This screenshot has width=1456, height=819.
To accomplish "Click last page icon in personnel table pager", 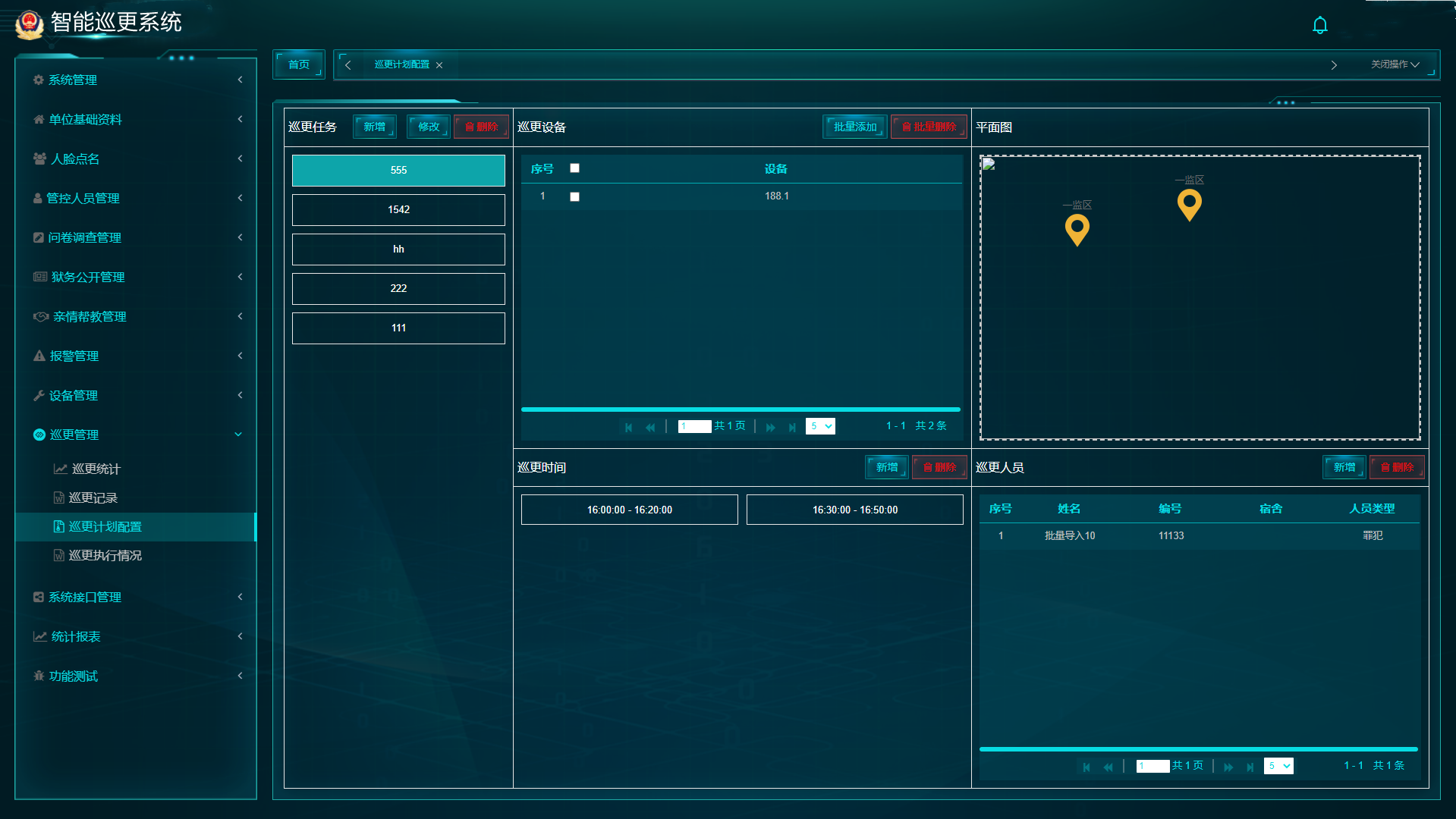I will pos(1250,767).
